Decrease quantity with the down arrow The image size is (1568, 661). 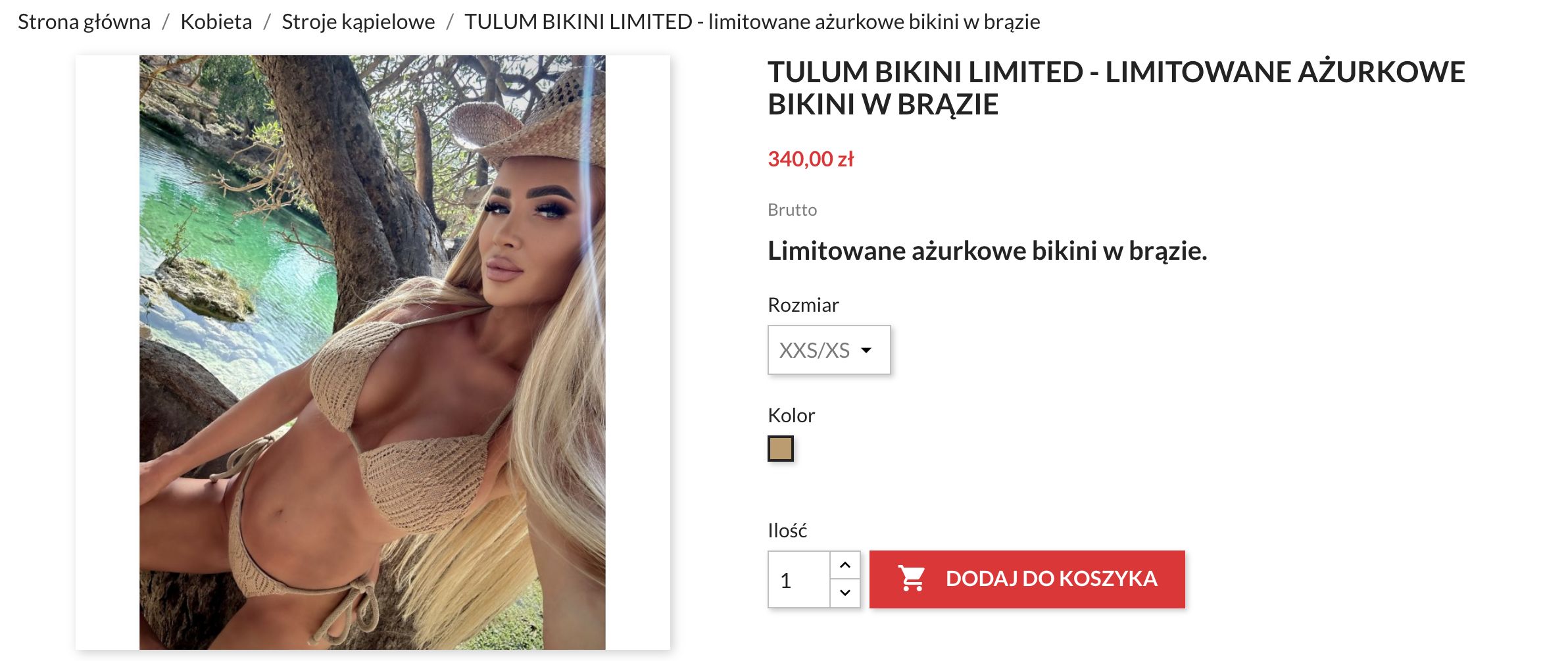click(x=845, y=593)
